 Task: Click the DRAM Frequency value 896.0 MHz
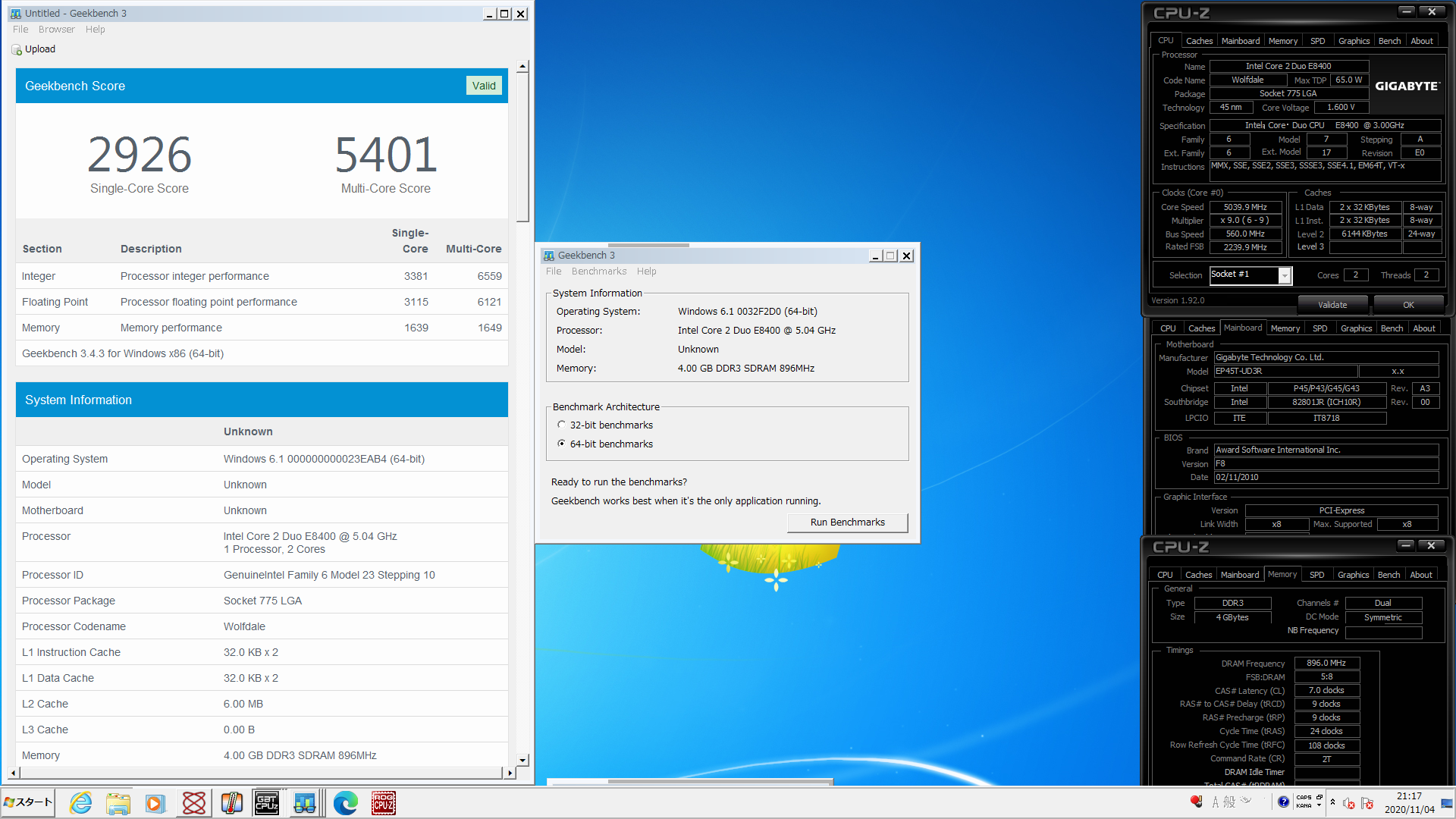tap(1326, 663)
